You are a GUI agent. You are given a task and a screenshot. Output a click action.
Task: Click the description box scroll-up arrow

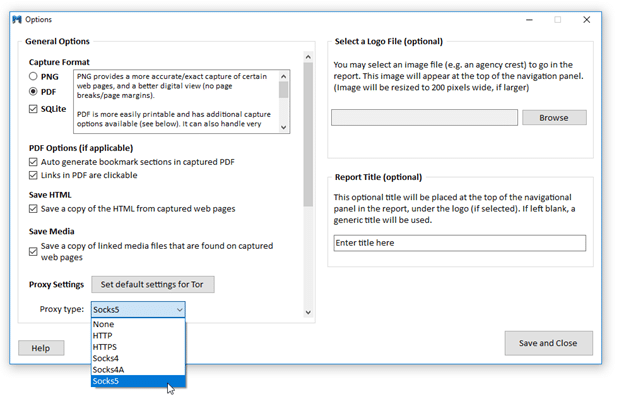point(283,76)
